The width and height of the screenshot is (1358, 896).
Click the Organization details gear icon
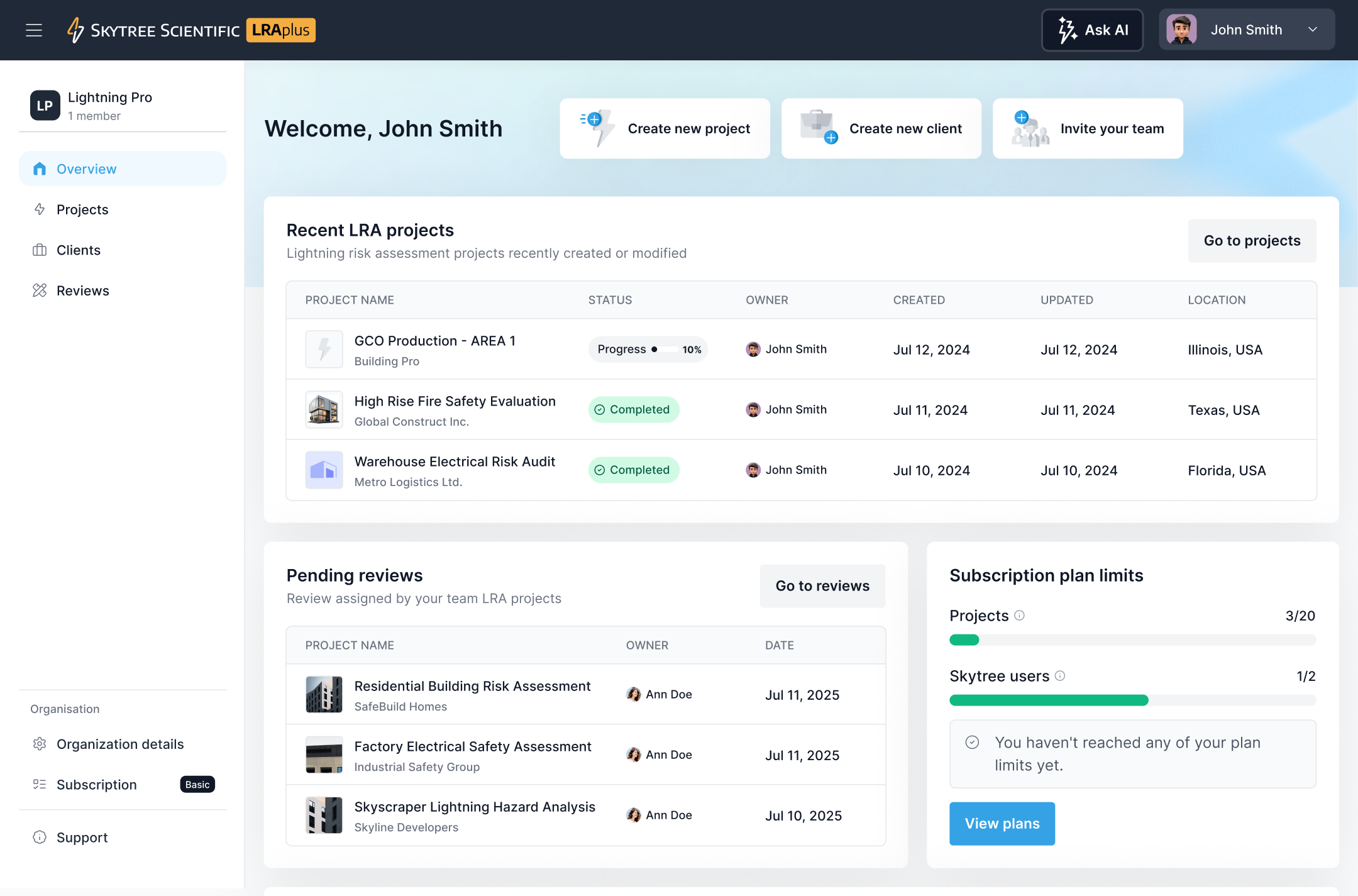click(x=40, y=744)
